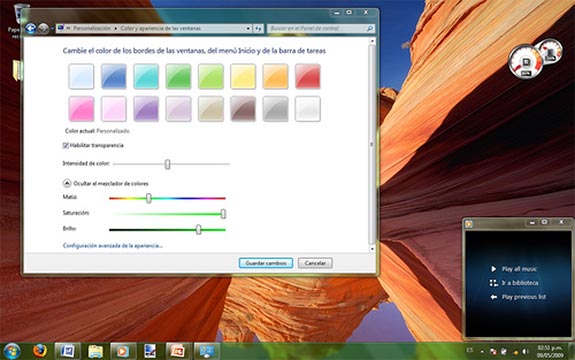Open Configuración avanzada de la apariencia link
The width and height of the screenshot is (575, 360).
[x=113, y=246]
